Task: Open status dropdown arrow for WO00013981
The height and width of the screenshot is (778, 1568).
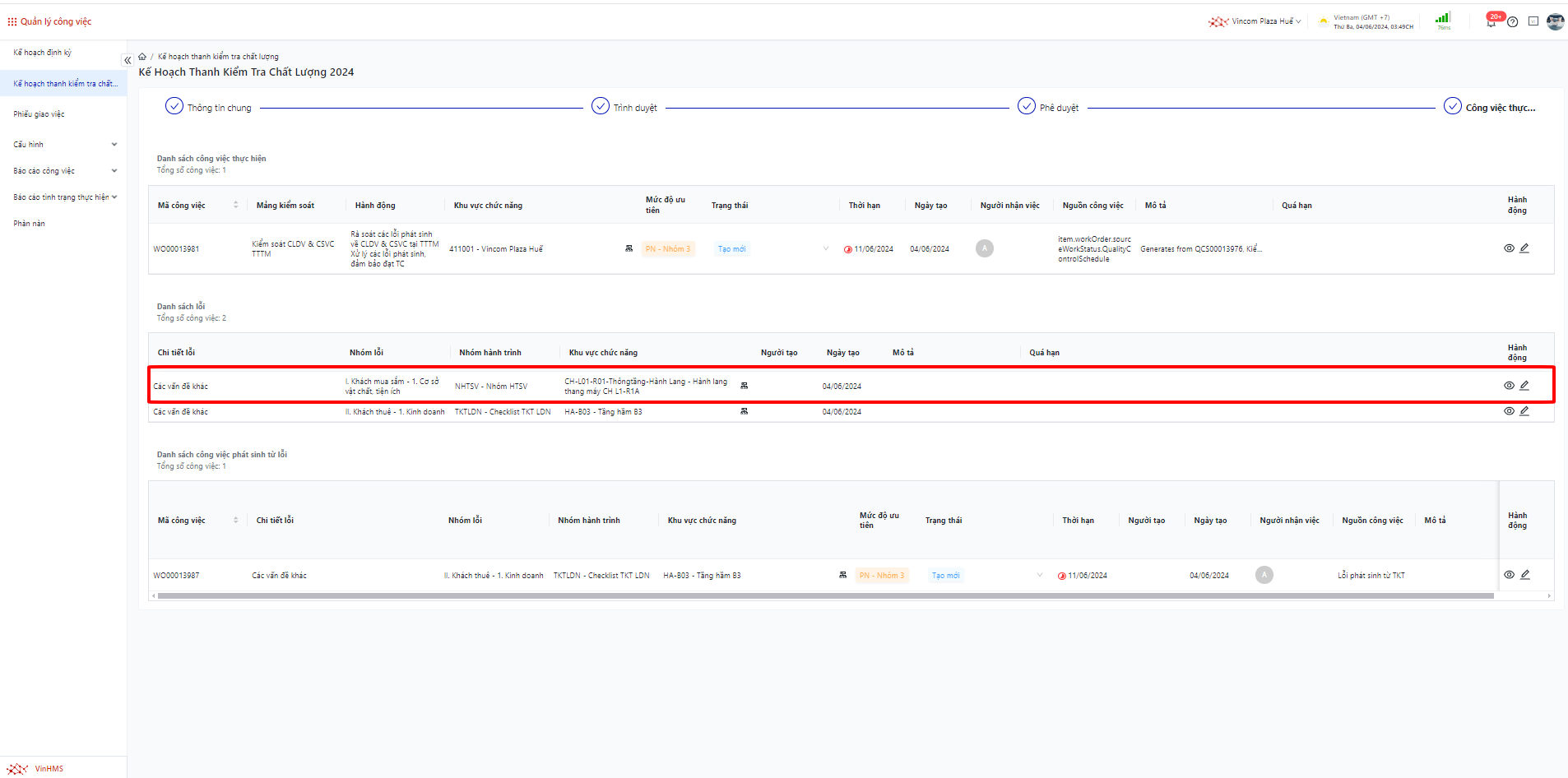Action: tap(826, 249)
